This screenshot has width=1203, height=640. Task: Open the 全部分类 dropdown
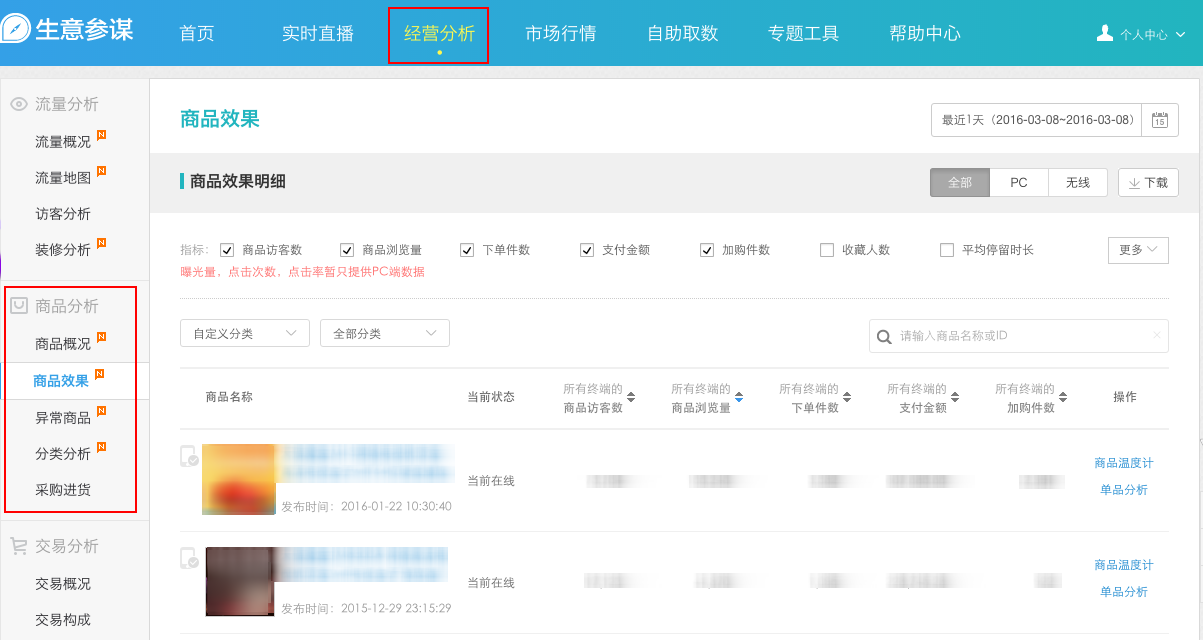click(385, 333)
